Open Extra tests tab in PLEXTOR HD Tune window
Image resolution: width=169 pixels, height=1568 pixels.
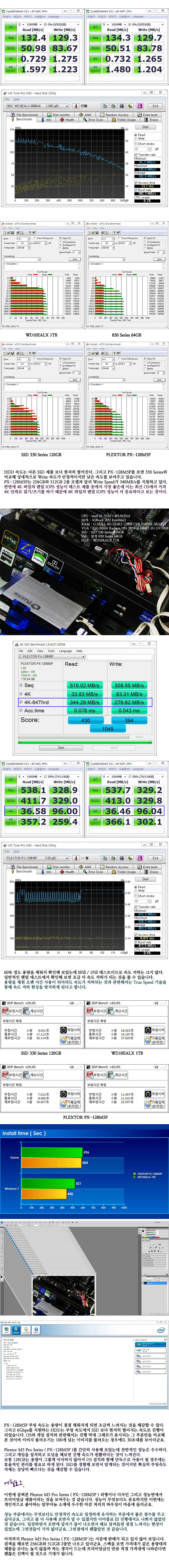tap(148, 867)
